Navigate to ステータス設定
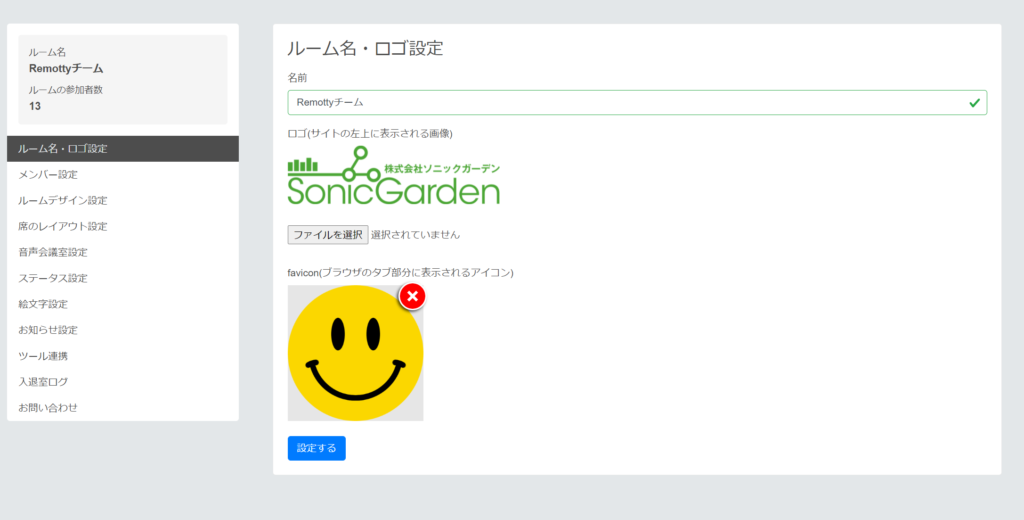The image size is (1024, 520). pos(123,278)
